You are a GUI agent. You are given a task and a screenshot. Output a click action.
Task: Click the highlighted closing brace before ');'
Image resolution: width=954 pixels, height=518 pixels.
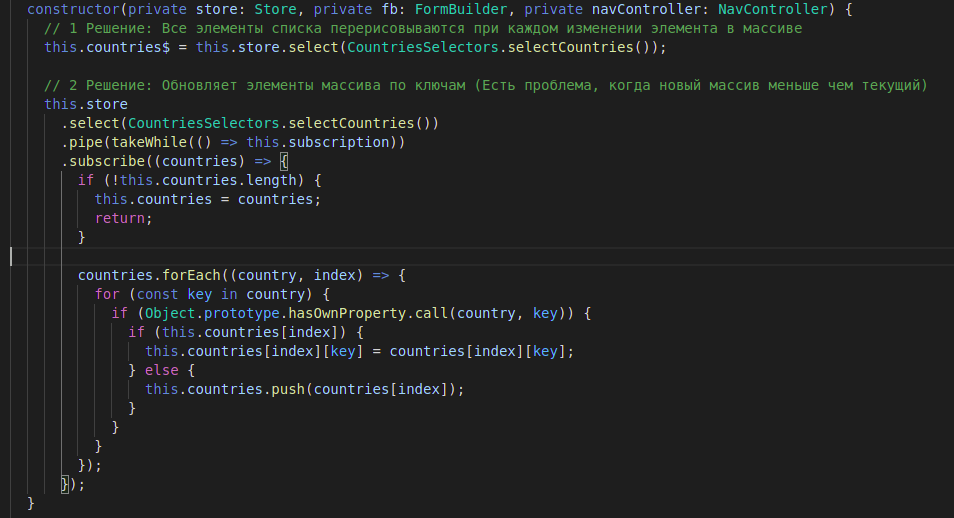(65, 485)
